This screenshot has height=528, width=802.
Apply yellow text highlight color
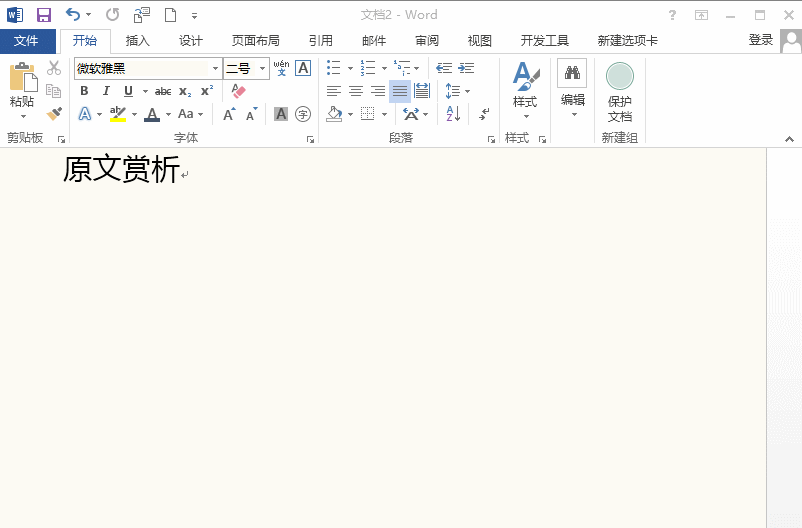pyautogui.click(x=118, y=114)
